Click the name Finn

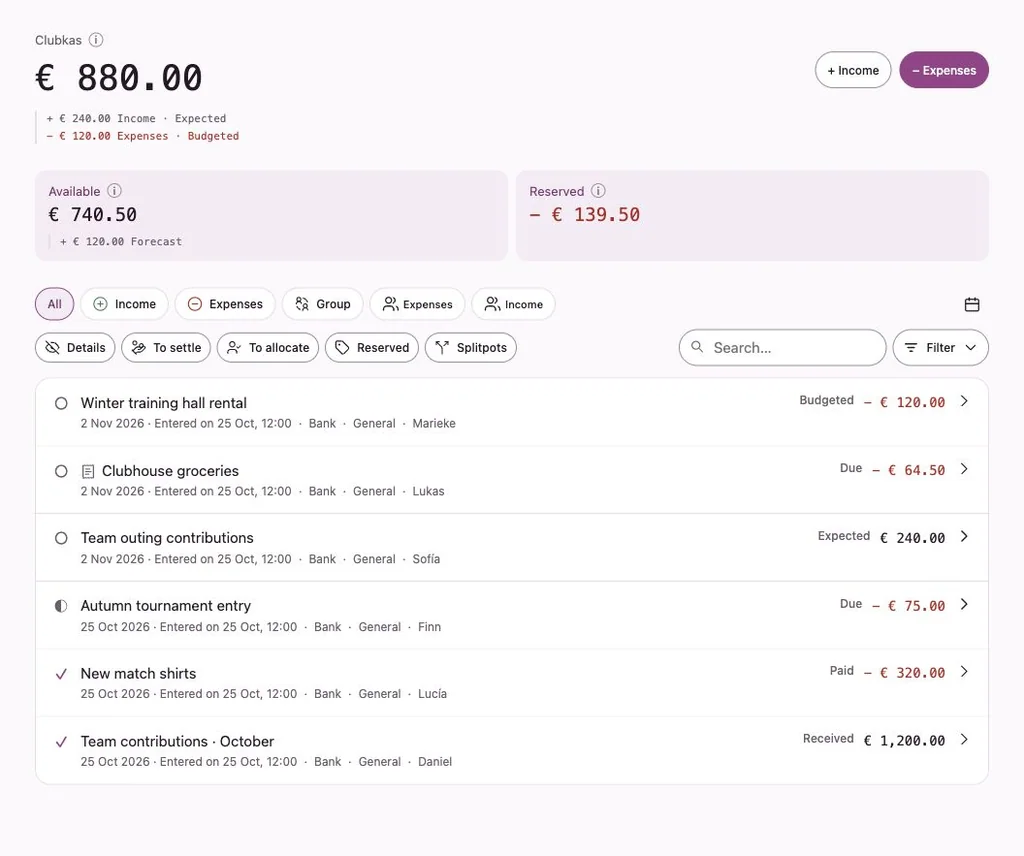(x=430, y=627)
